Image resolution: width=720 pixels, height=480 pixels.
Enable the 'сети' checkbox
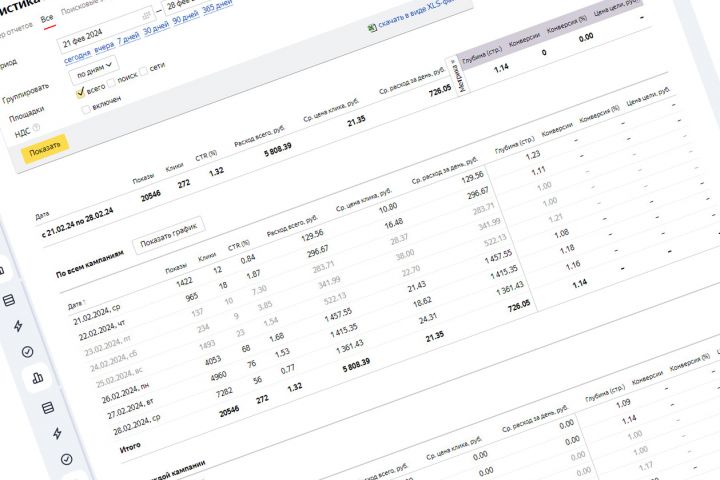point(144,70)
